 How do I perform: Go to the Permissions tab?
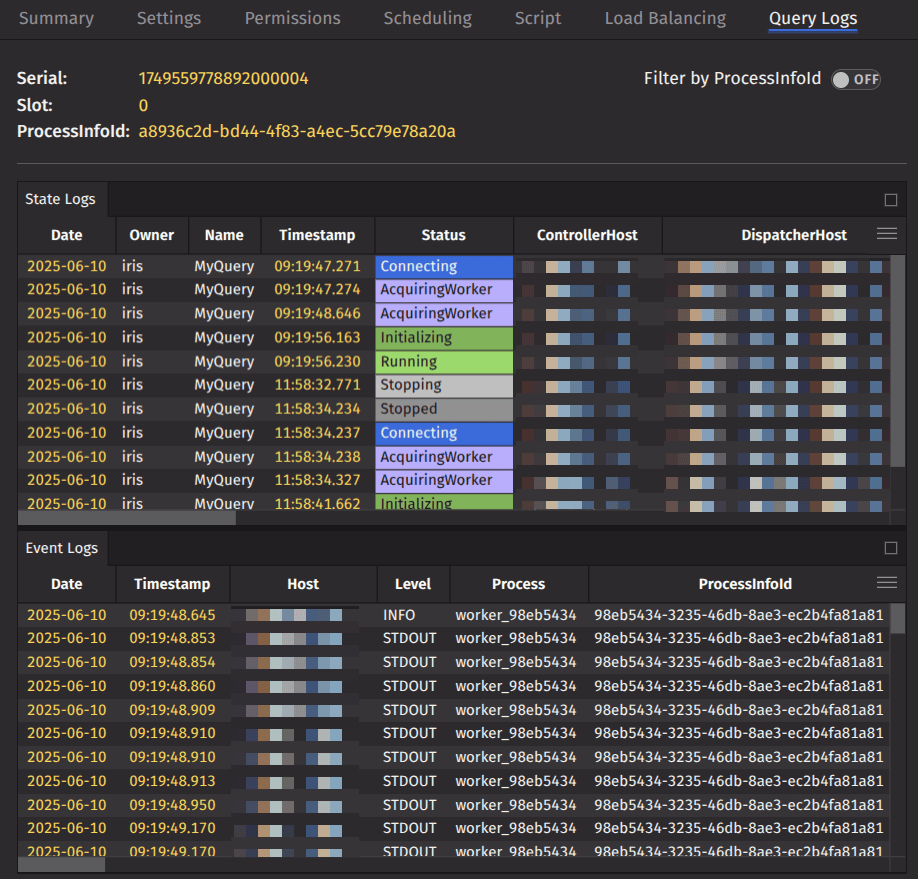click(x=292, y=18)
